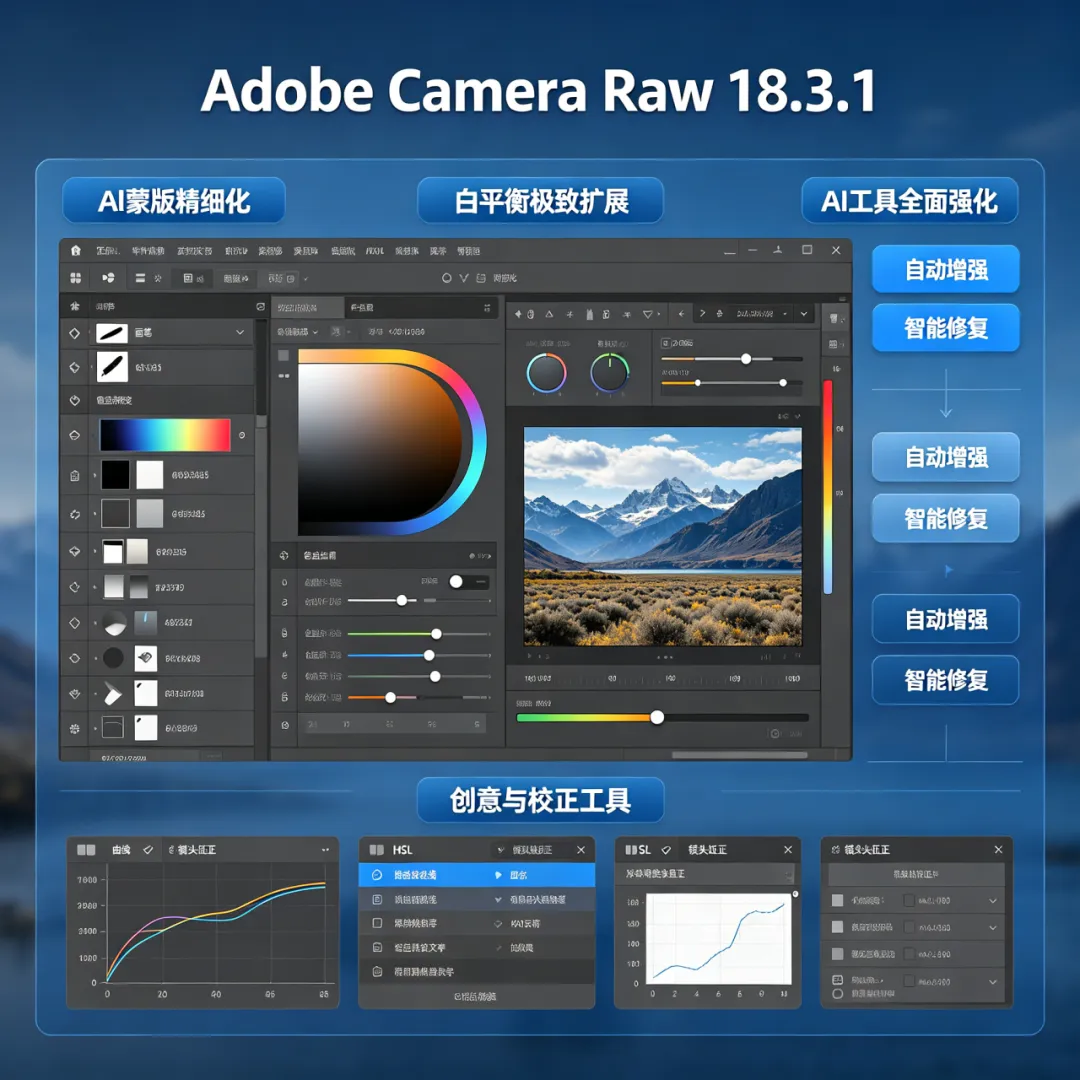
Task: Click the circle icon in the top toolbar
Action: click(446, 278)
